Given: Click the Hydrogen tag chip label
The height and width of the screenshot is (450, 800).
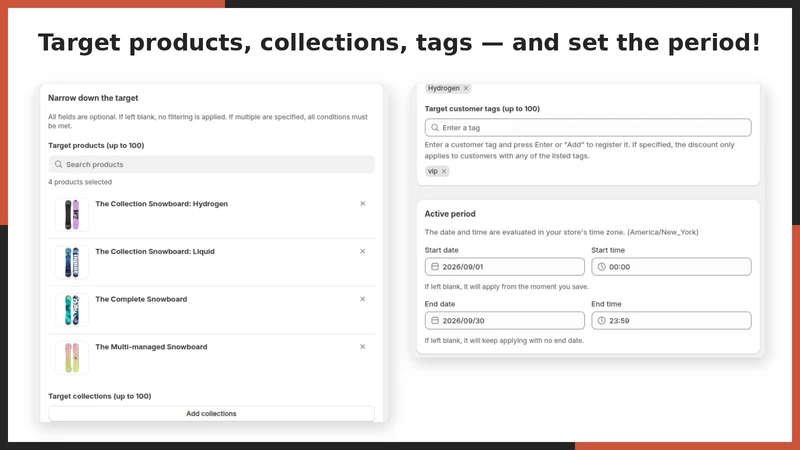Looking at the screenshot, I should (x=443, y=88).
